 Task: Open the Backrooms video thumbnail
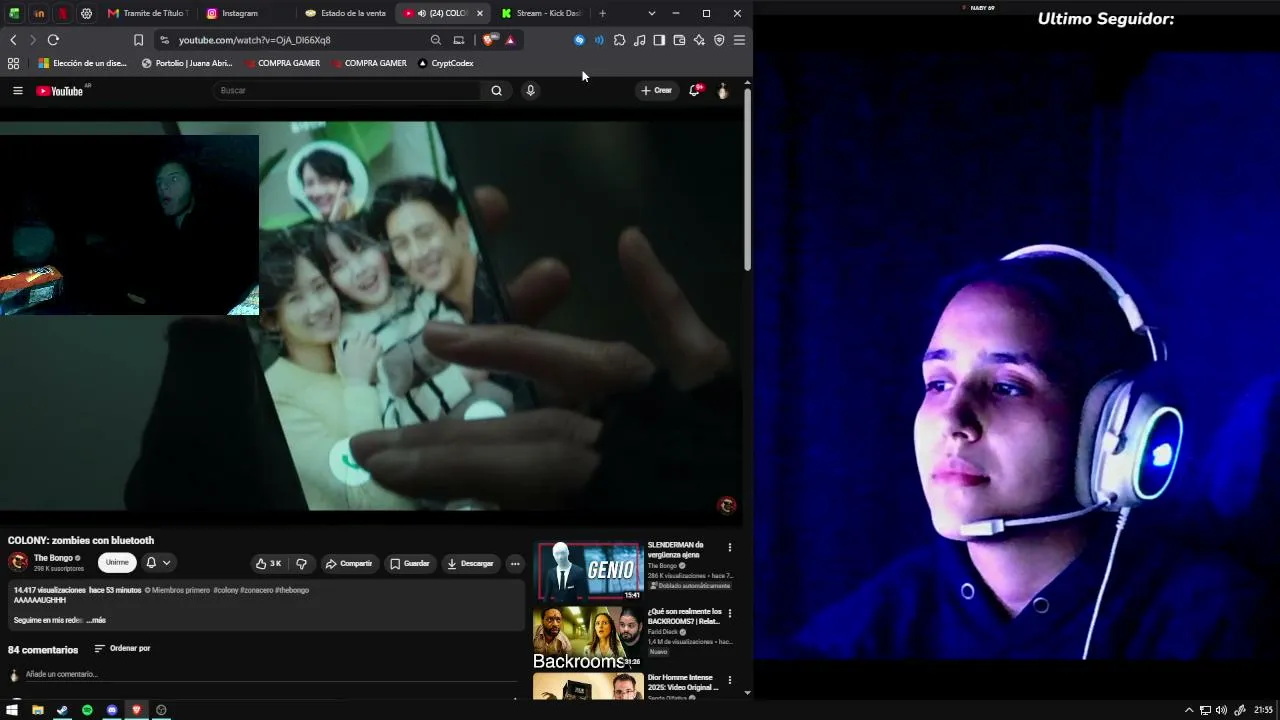(588, 637)
